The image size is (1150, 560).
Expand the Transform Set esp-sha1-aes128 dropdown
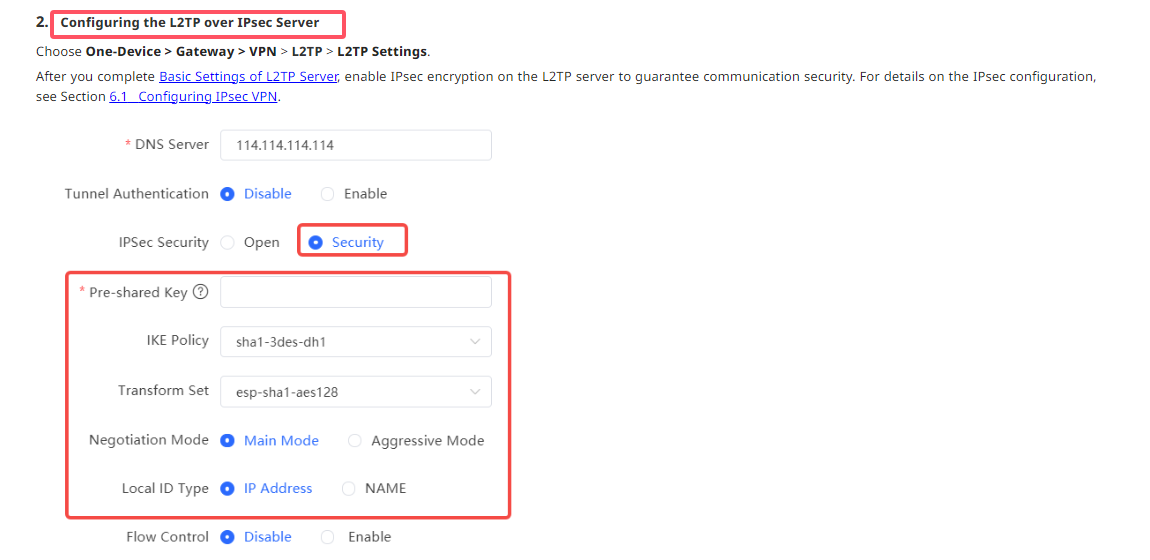pyautogui.click(x=356, y=392)
